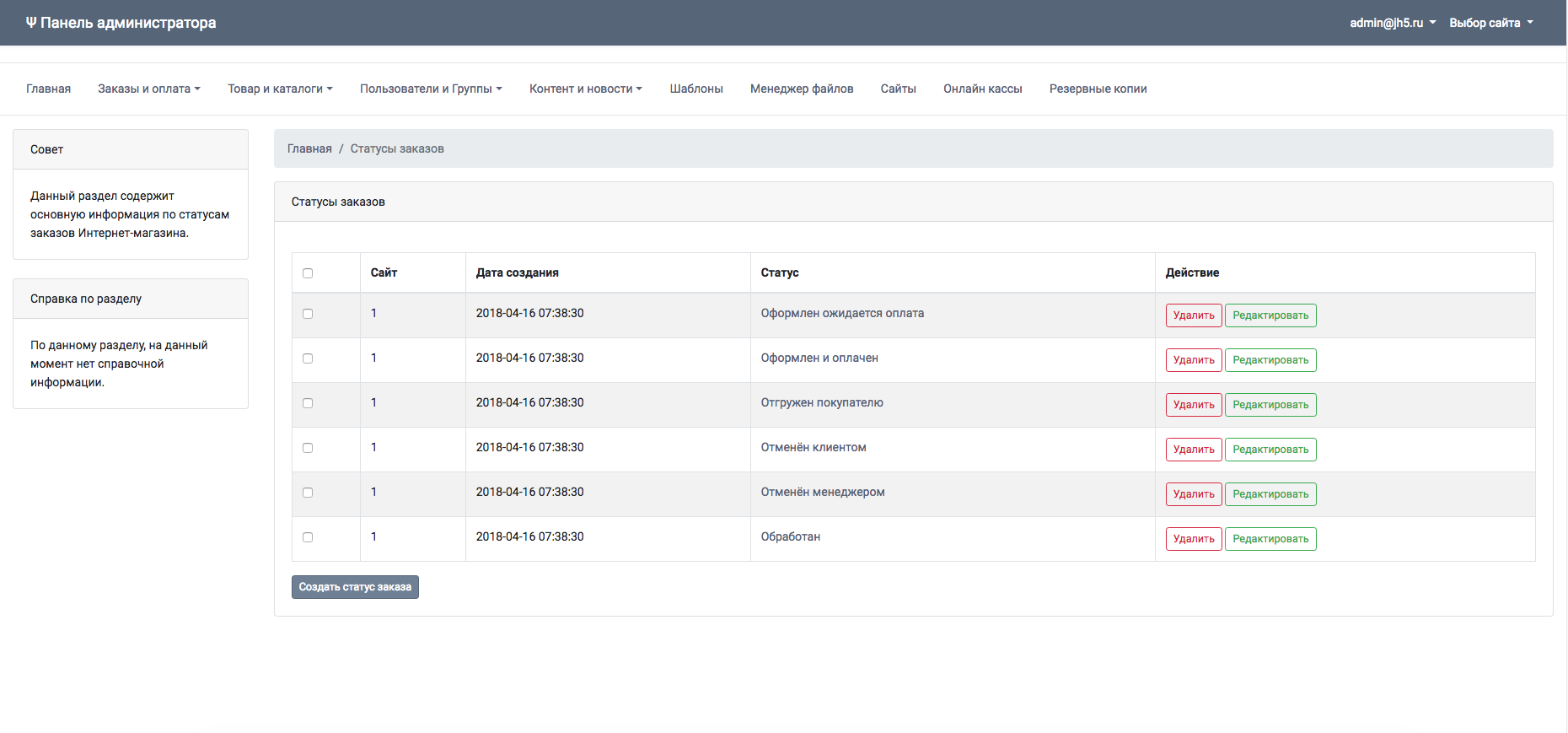Screen dimensions: 1568x733
Task: Click the Панель администратора brand logo
Action: (x=121, y=23)
